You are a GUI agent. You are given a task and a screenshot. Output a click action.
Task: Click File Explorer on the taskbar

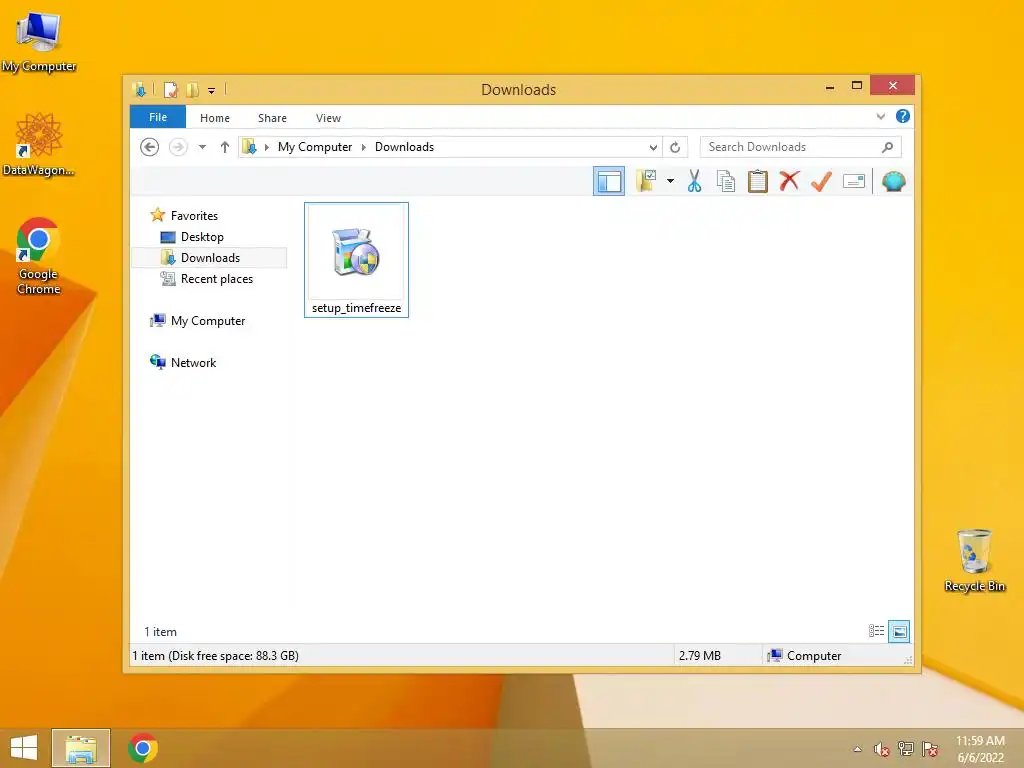pos(81,748)
